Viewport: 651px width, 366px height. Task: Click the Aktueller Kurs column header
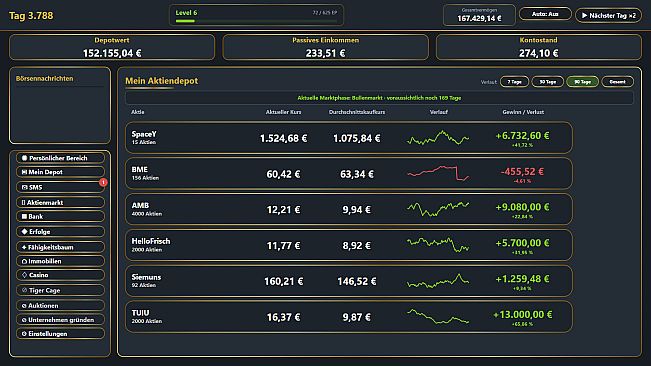[284, 112]
